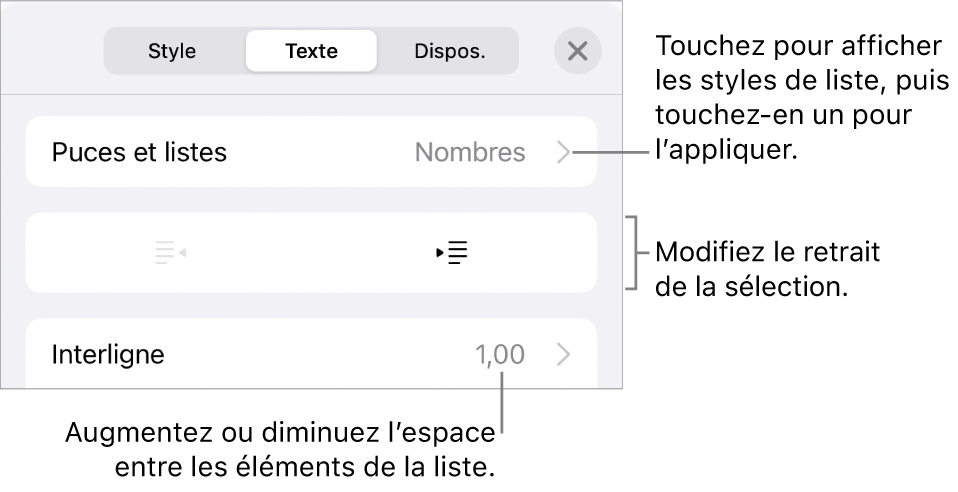Open the Puces et listes row

[140, 152]
